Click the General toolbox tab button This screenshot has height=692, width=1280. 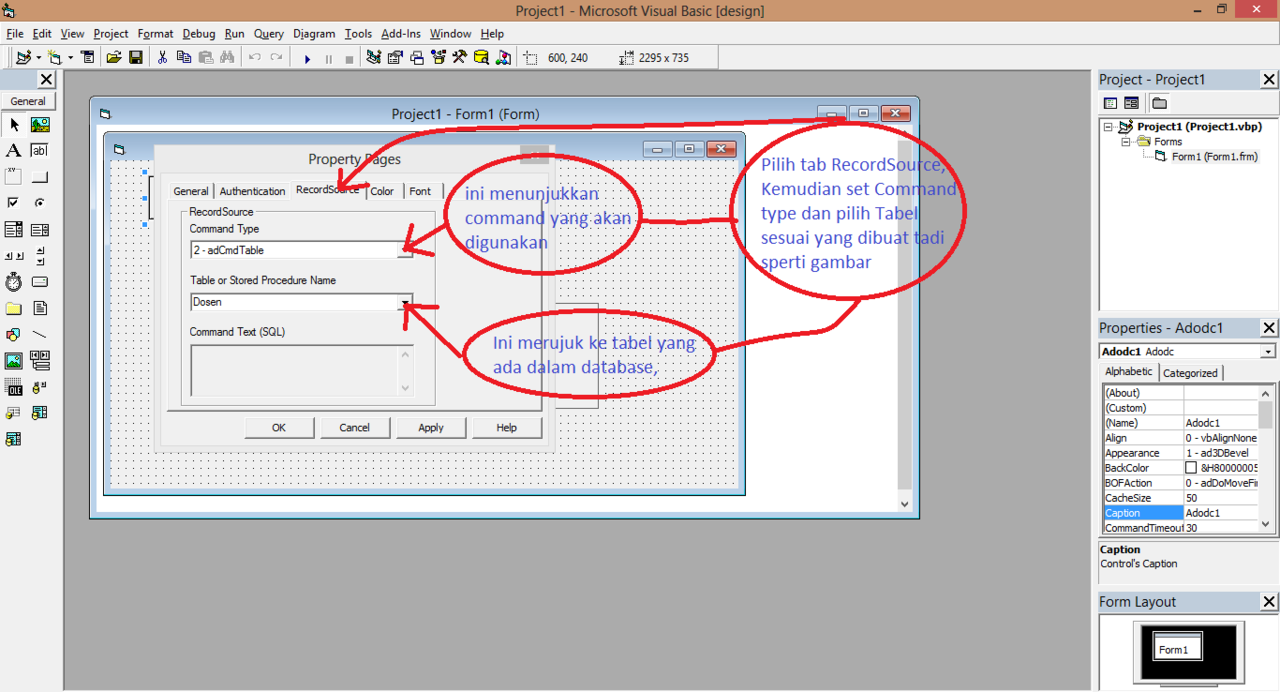[28, 101]
